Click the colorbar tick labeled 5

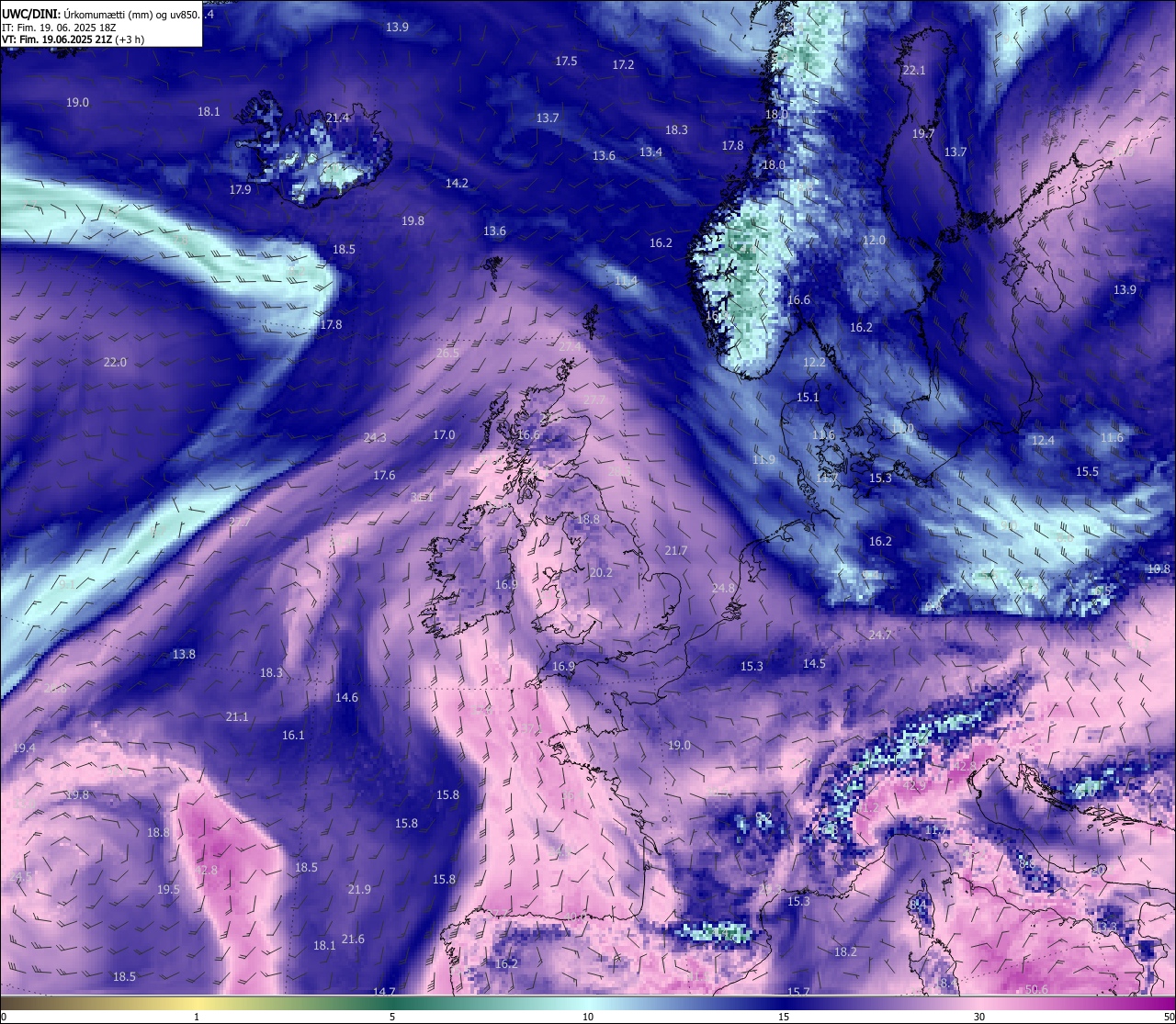tap(392, 1017)
